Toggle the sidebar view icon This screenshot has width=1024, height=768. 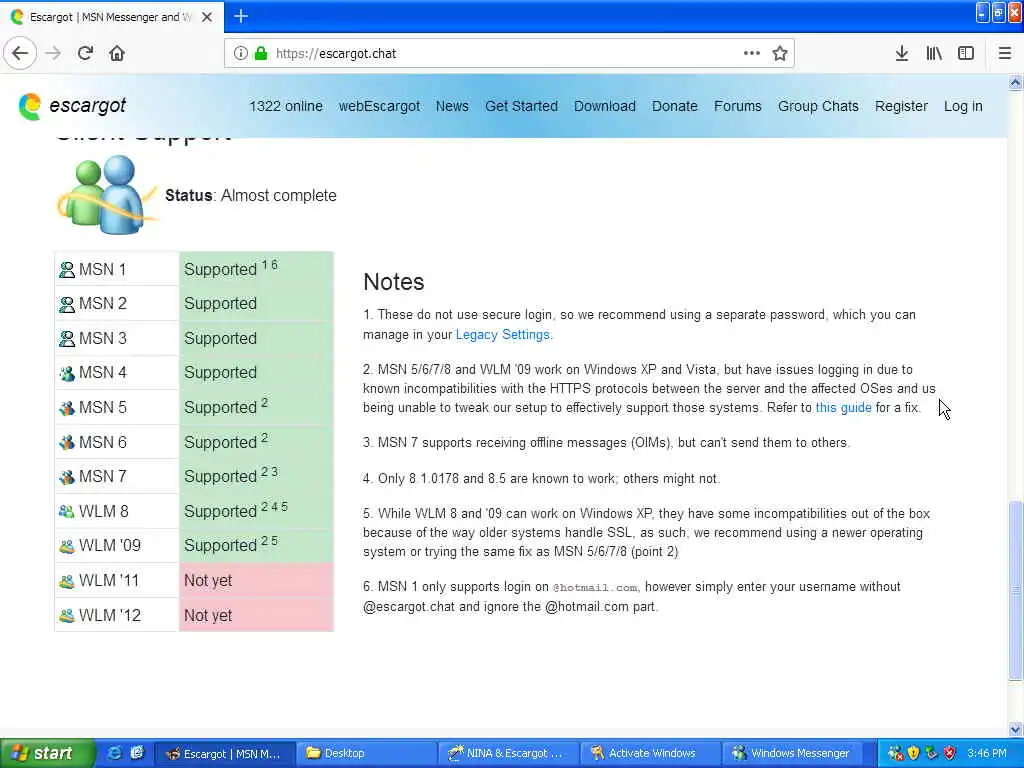pos(966,54)
